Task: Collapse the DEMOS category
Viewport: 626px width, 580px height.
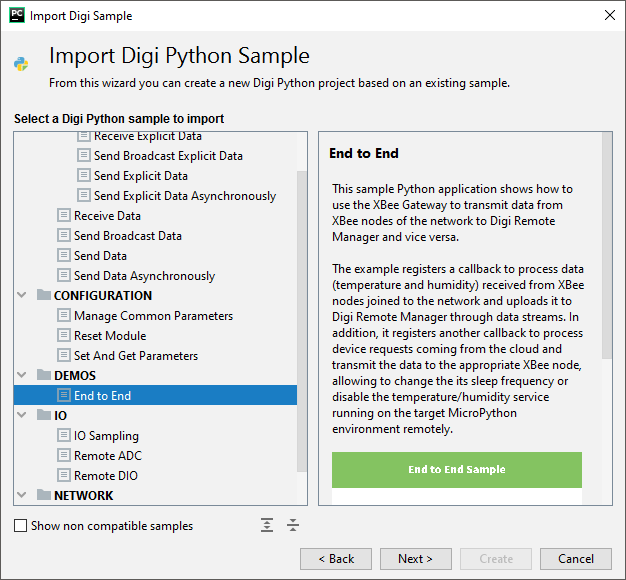Action: [x=23, y=376]
